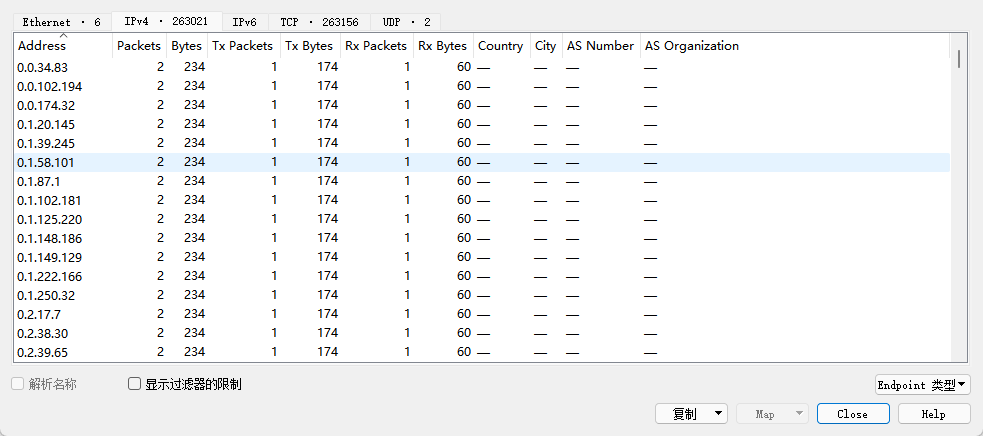This screenshot has width=983, height=436.
Task: Select the 0.0.102.194 address row
Action: pos(481,86)
